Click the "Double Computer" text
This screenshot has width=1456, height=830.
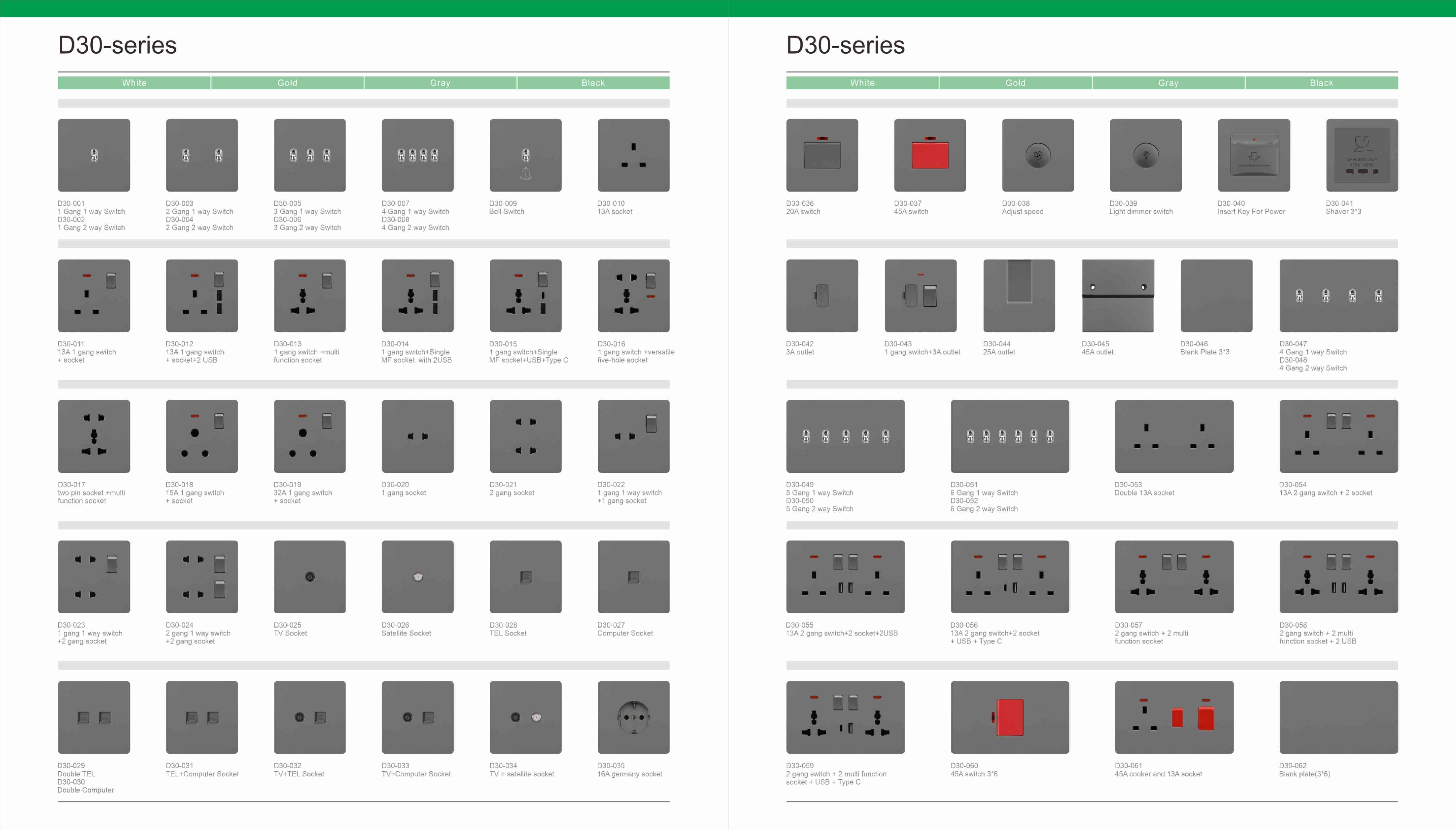point(86,790)
